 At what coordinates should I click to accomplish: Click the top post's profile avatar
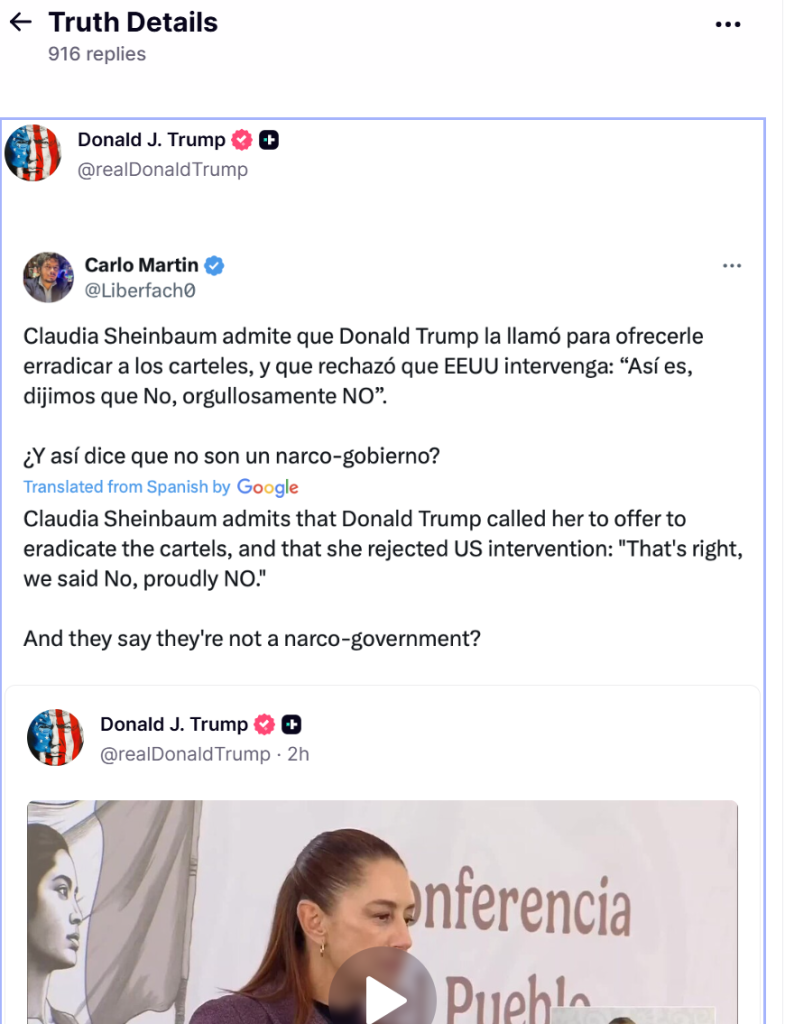click(x=33, y=153)
